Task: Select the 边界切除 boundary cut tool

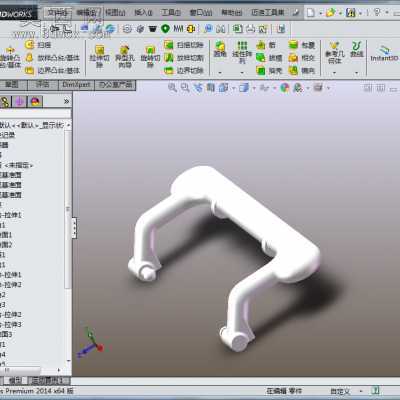Action: (x=183, y=71)
